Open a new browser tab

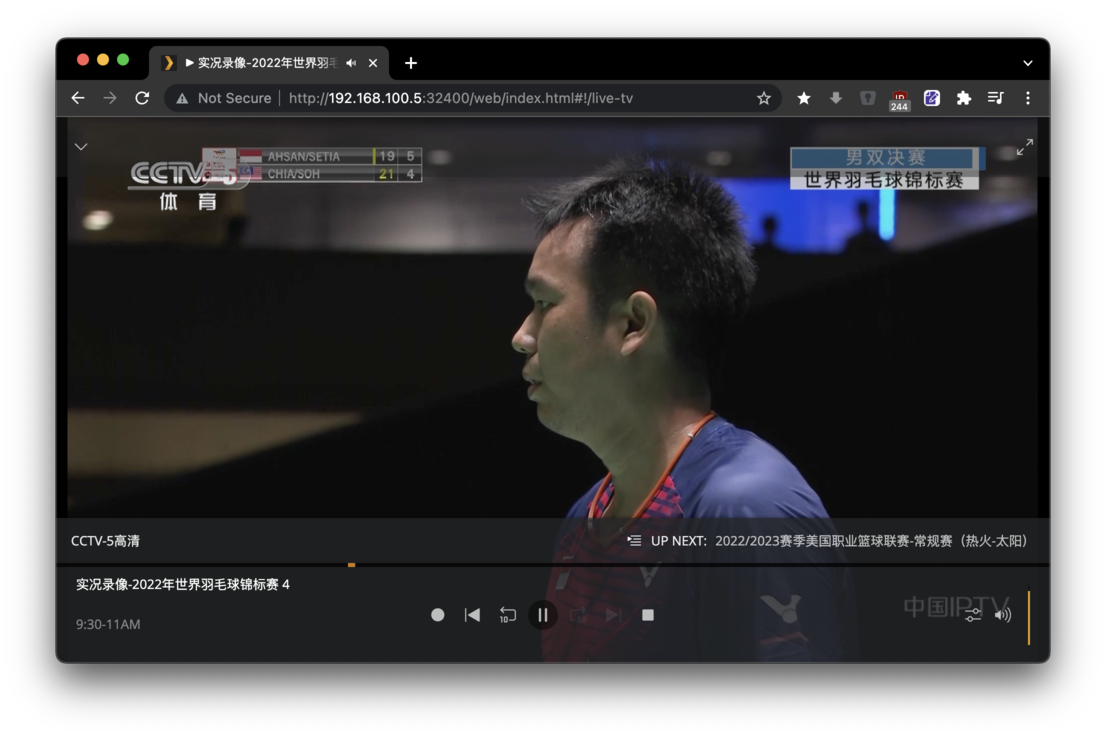click(411, 63)
